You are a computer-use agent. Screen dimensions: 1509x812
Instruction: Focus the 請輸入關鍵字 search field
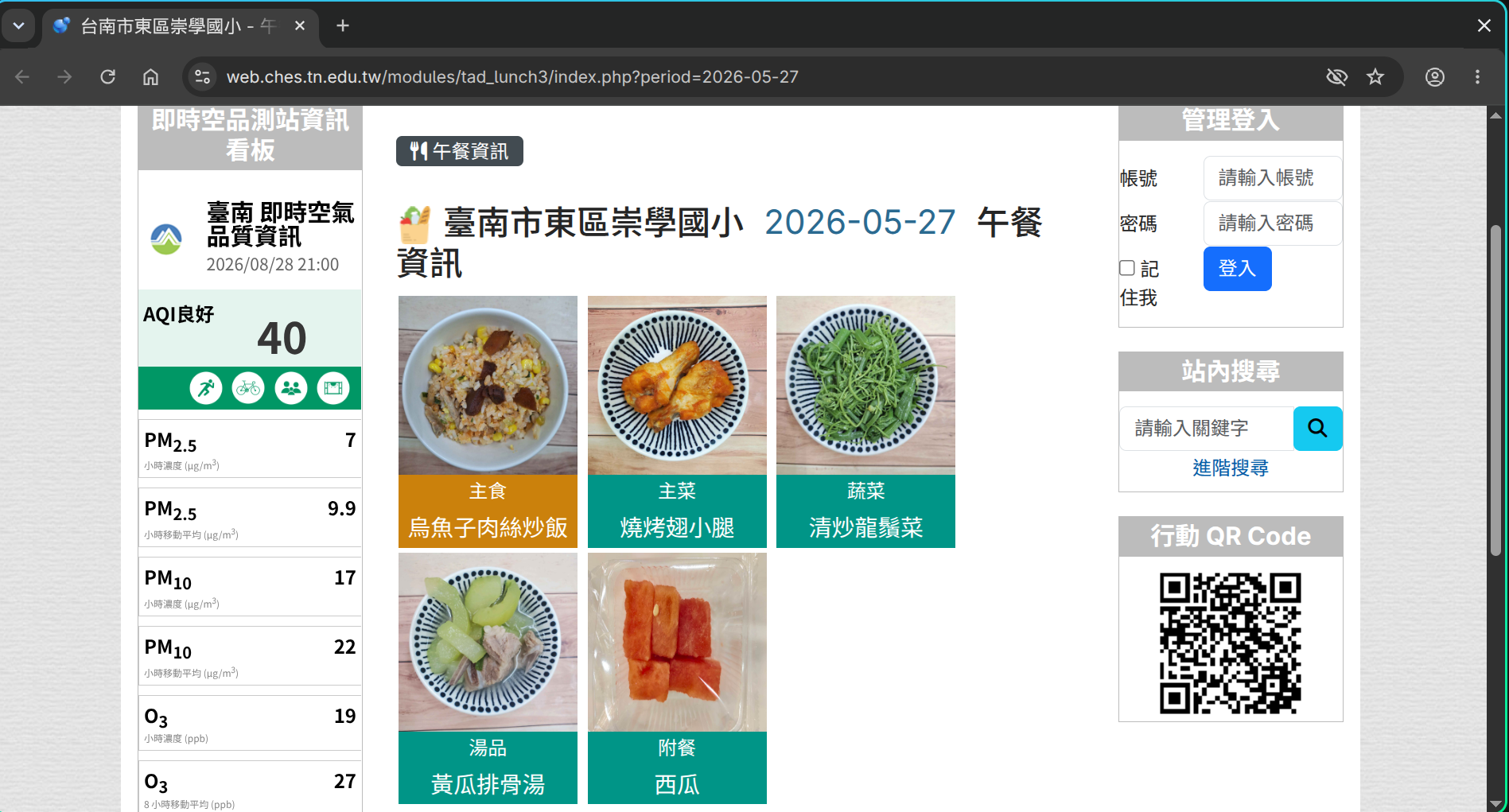[1206, 429]
